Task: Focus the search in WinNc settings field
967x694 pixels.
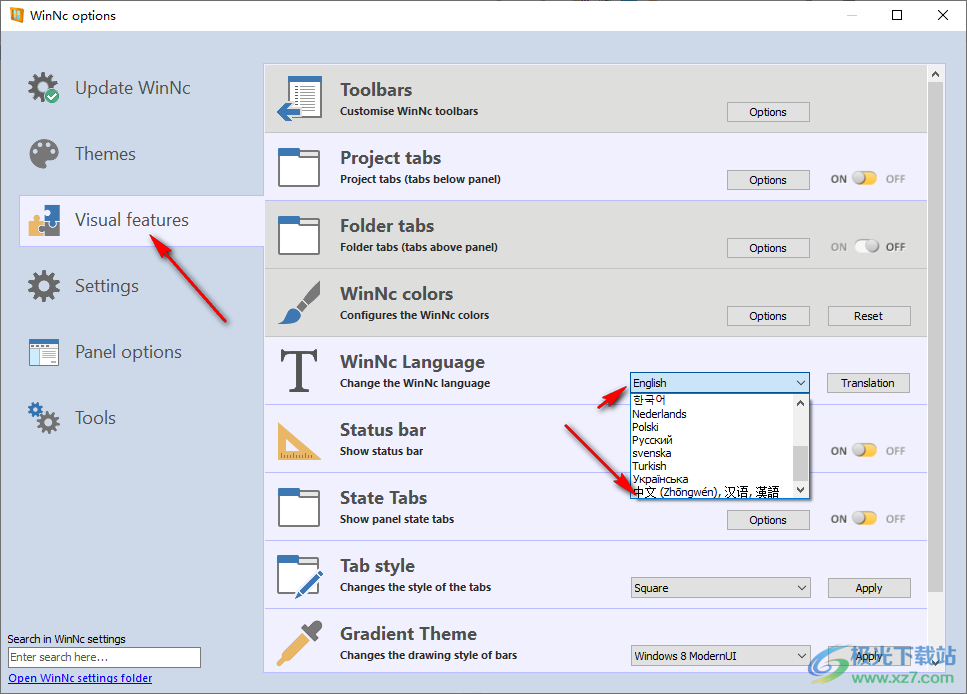Action: (104, 657)
